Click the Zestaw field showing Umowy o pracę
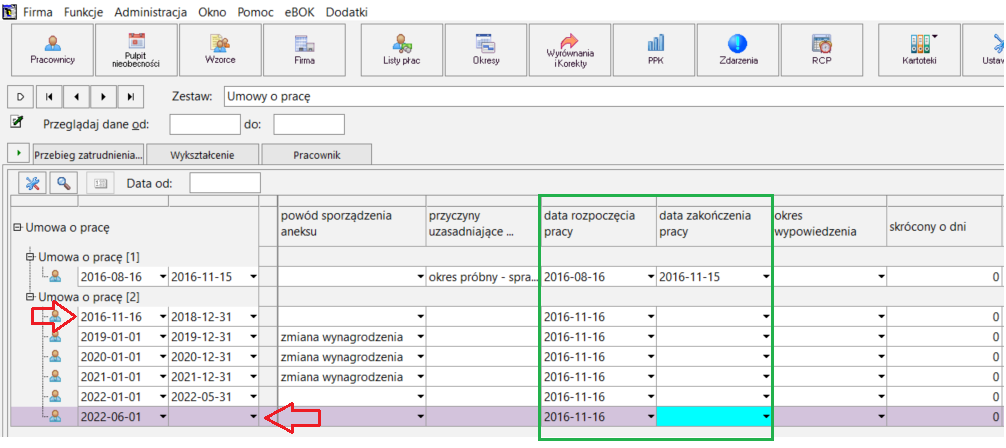Screen dimensions: 1006x448 click(615, 97)
